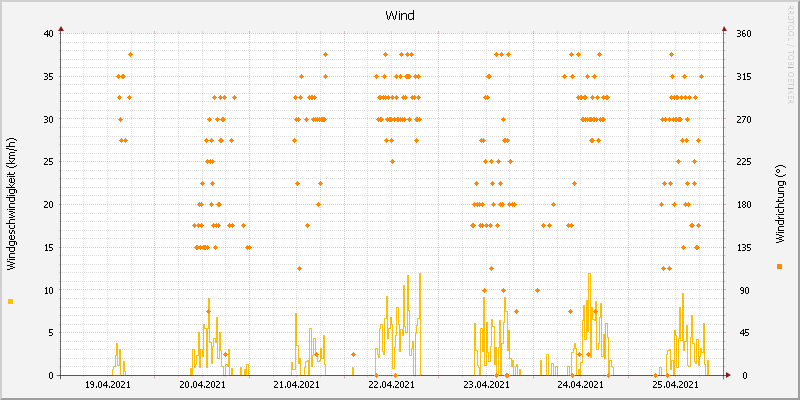The height and width of the screenshot is (400, 800).
Task: Click the left axis value 15
Action: tap(48, 247)
